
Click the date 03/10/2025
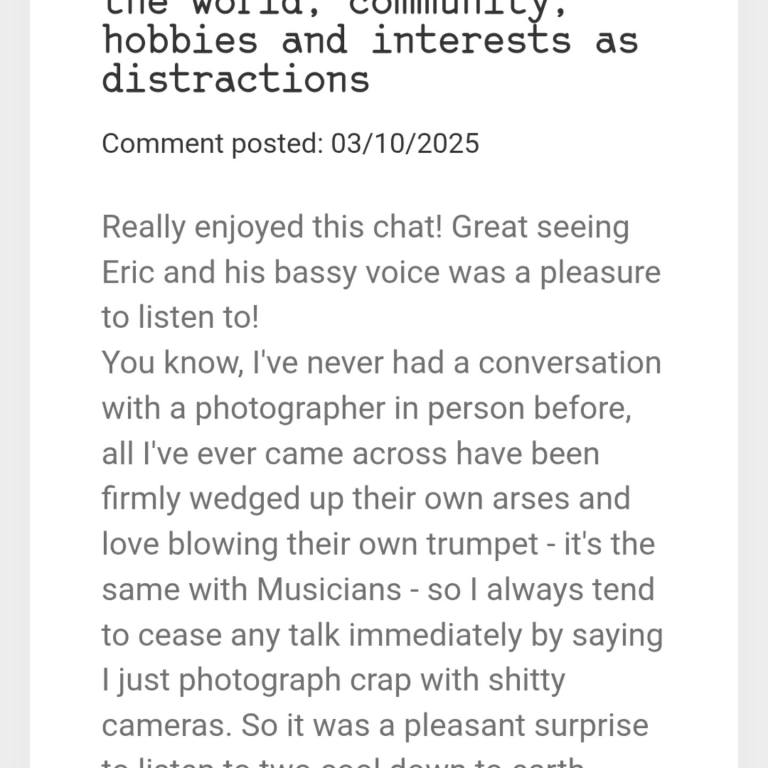coord(405,143)
